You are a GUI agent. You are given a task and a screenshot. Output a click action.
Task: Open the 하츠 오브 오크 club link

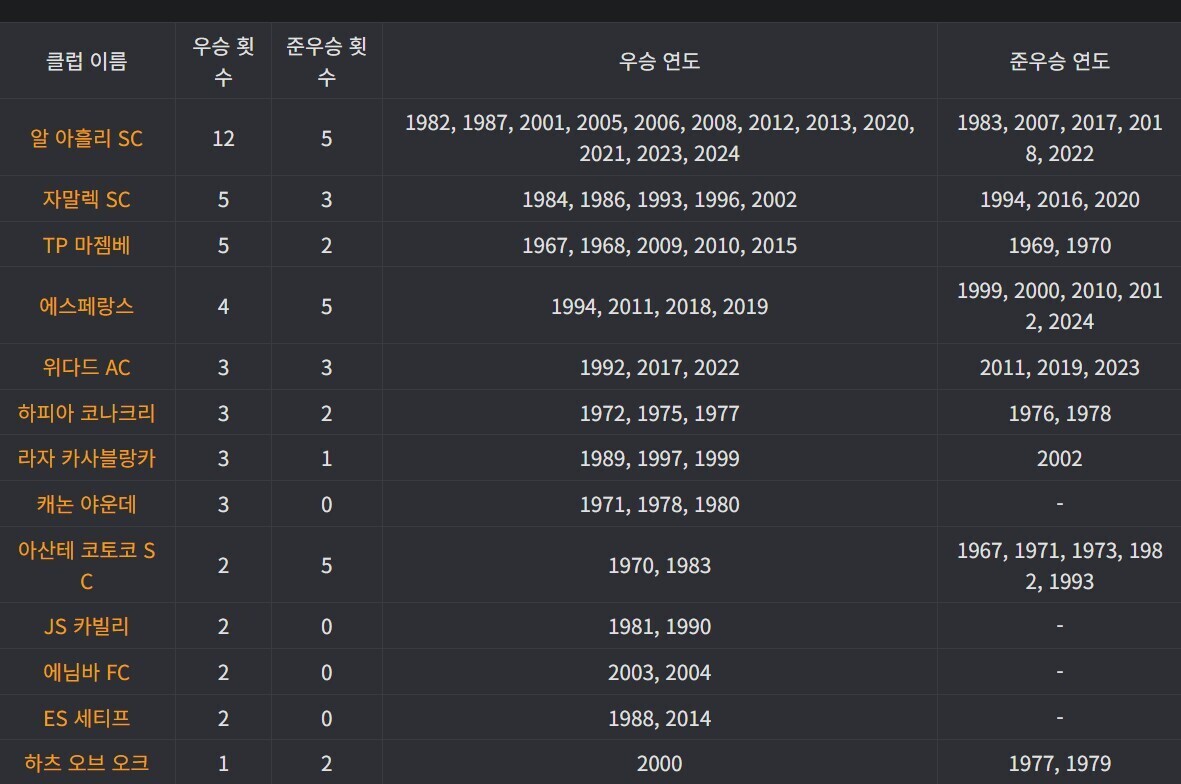(x=87, y=764)
